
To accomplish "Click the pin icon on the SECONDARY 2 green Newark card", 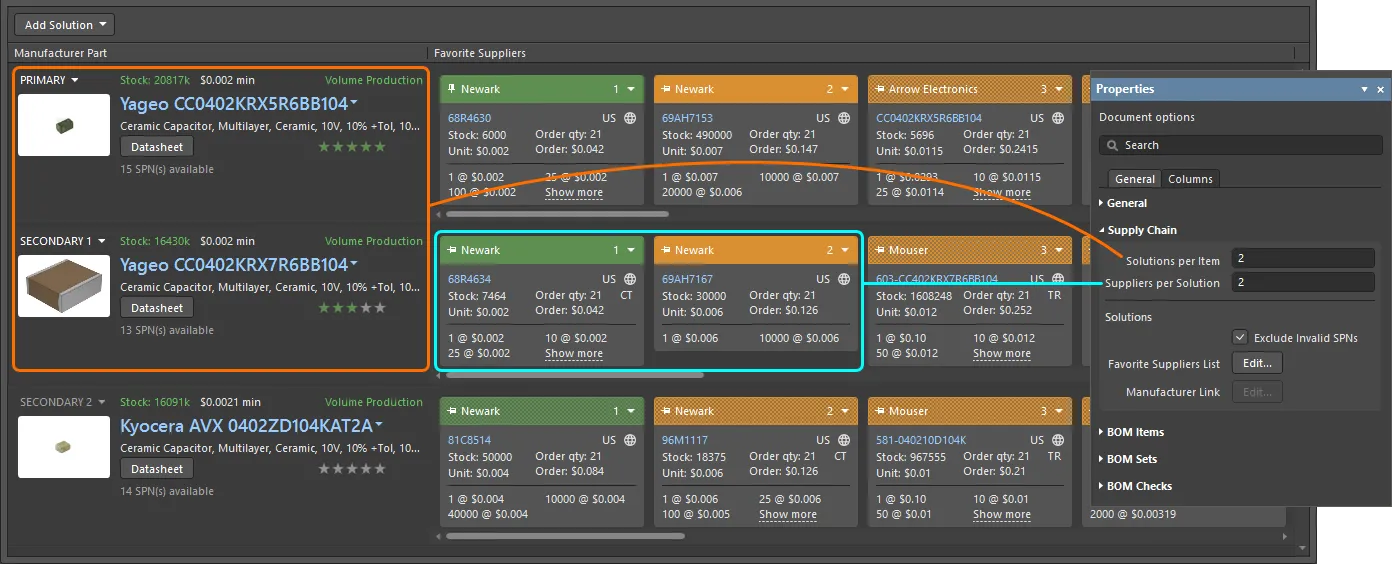I will coord(452,411).
